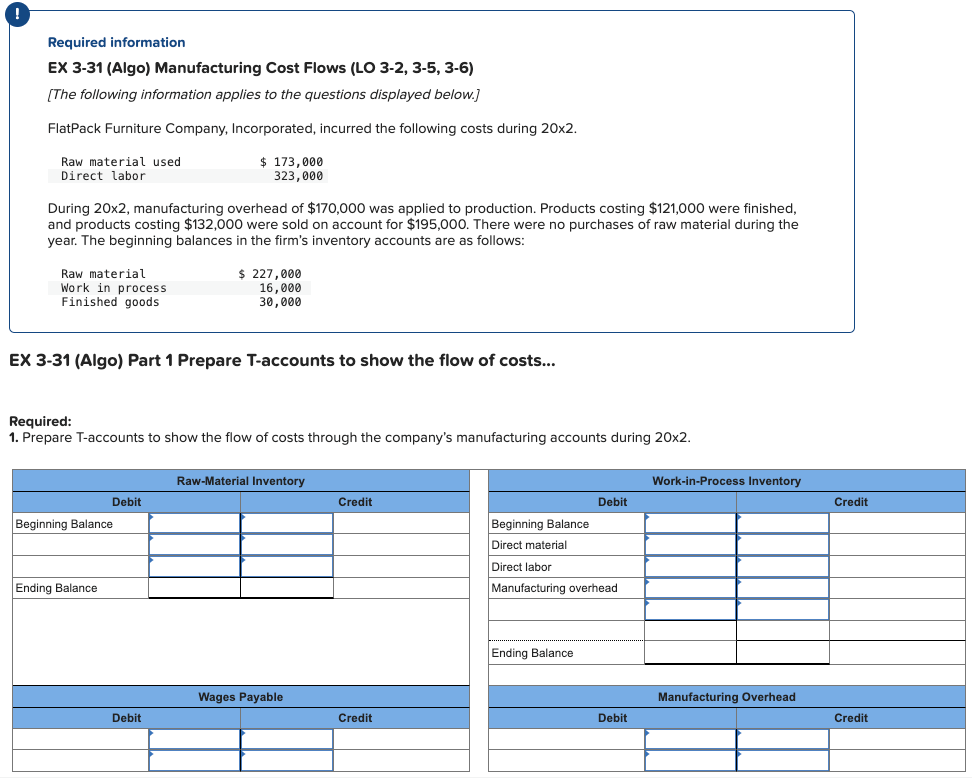Click the Manufacturing Overhead account title bar
Screen dimensions: 972x781
(727, 697)
